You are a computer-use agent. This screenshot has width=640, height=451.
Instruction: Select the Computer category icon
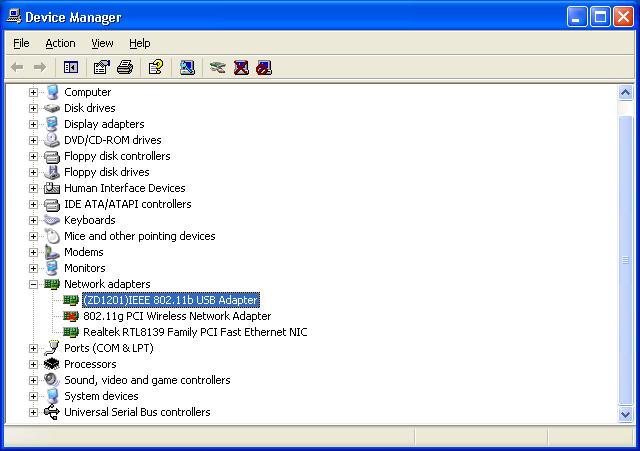click(52, 92)
